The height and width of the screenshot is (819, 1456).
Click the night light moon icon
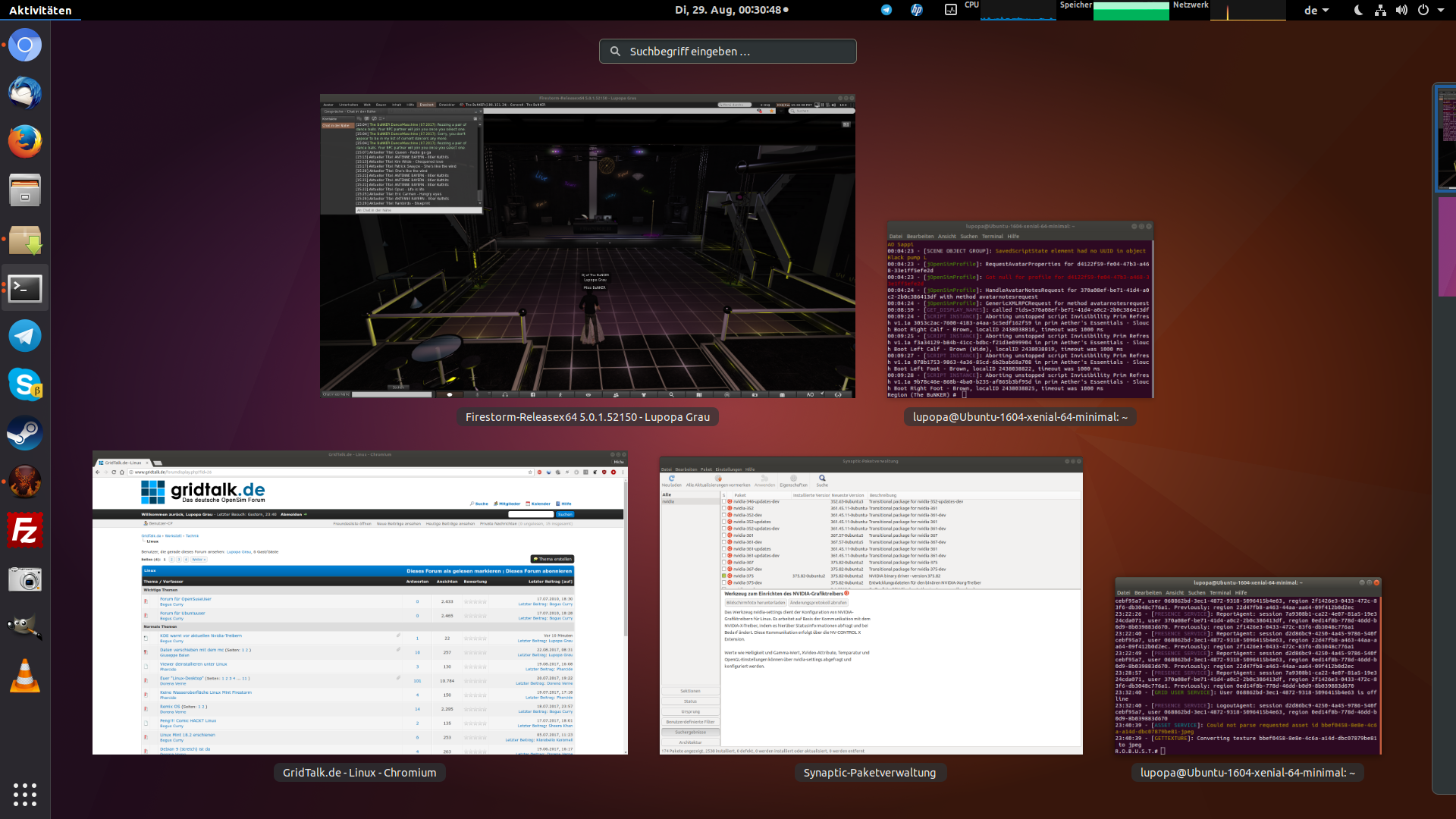(1358, 10)
